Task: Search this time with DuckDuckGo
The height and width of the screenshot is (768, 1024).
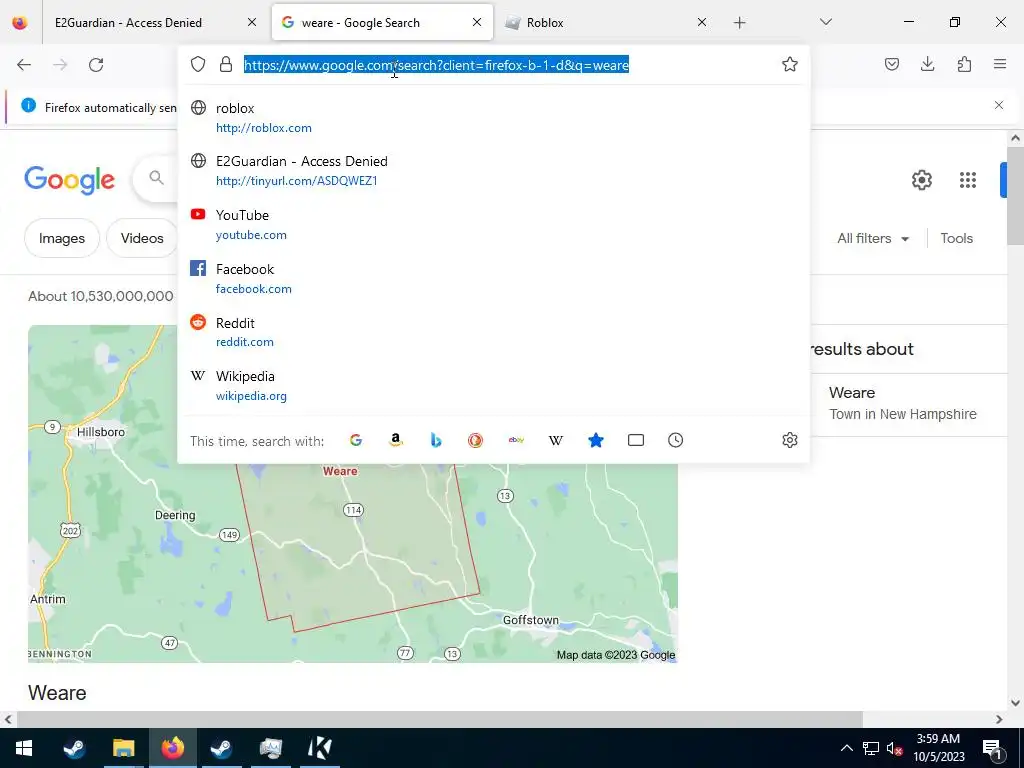Action: tap(475, 440)
